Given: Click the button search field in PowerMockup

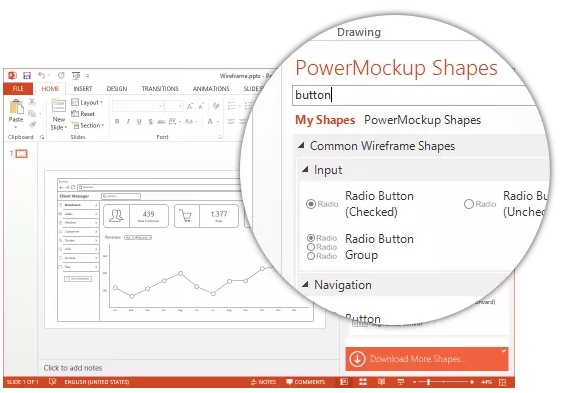Looking at the screenshot, I should click(414, 95).
